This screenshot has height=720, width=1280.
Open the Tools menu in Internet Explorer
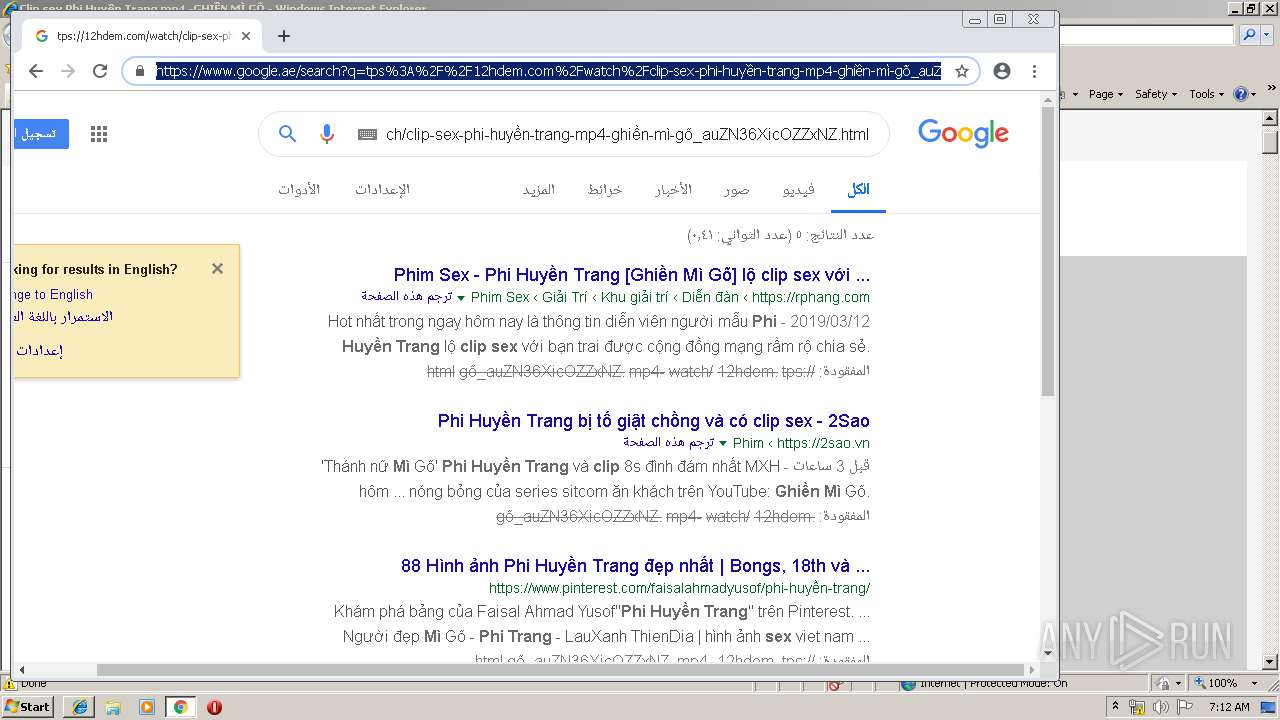point(1206,94)
